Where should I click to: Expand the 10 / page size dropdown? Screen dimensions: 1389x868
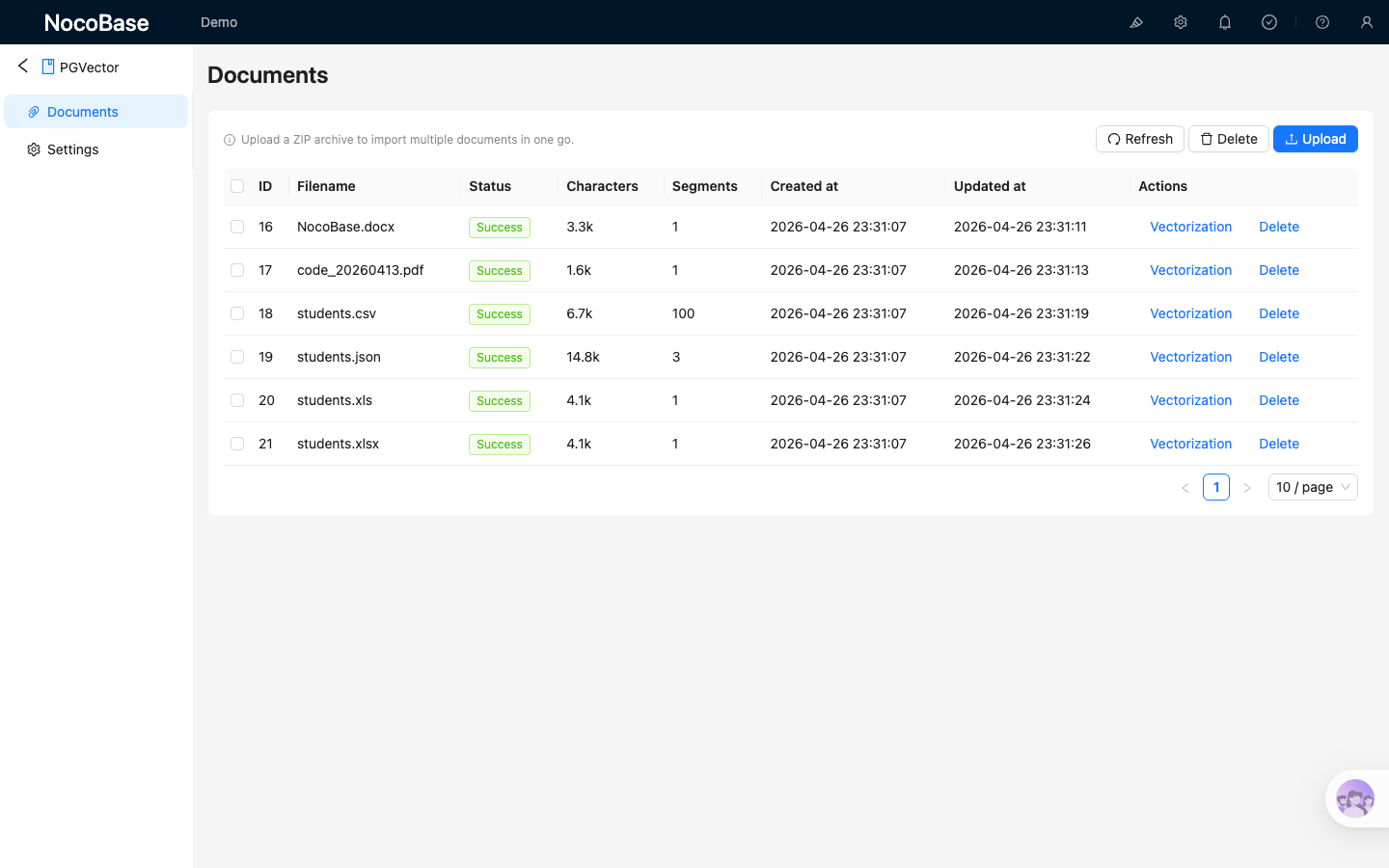[1313, 487]
